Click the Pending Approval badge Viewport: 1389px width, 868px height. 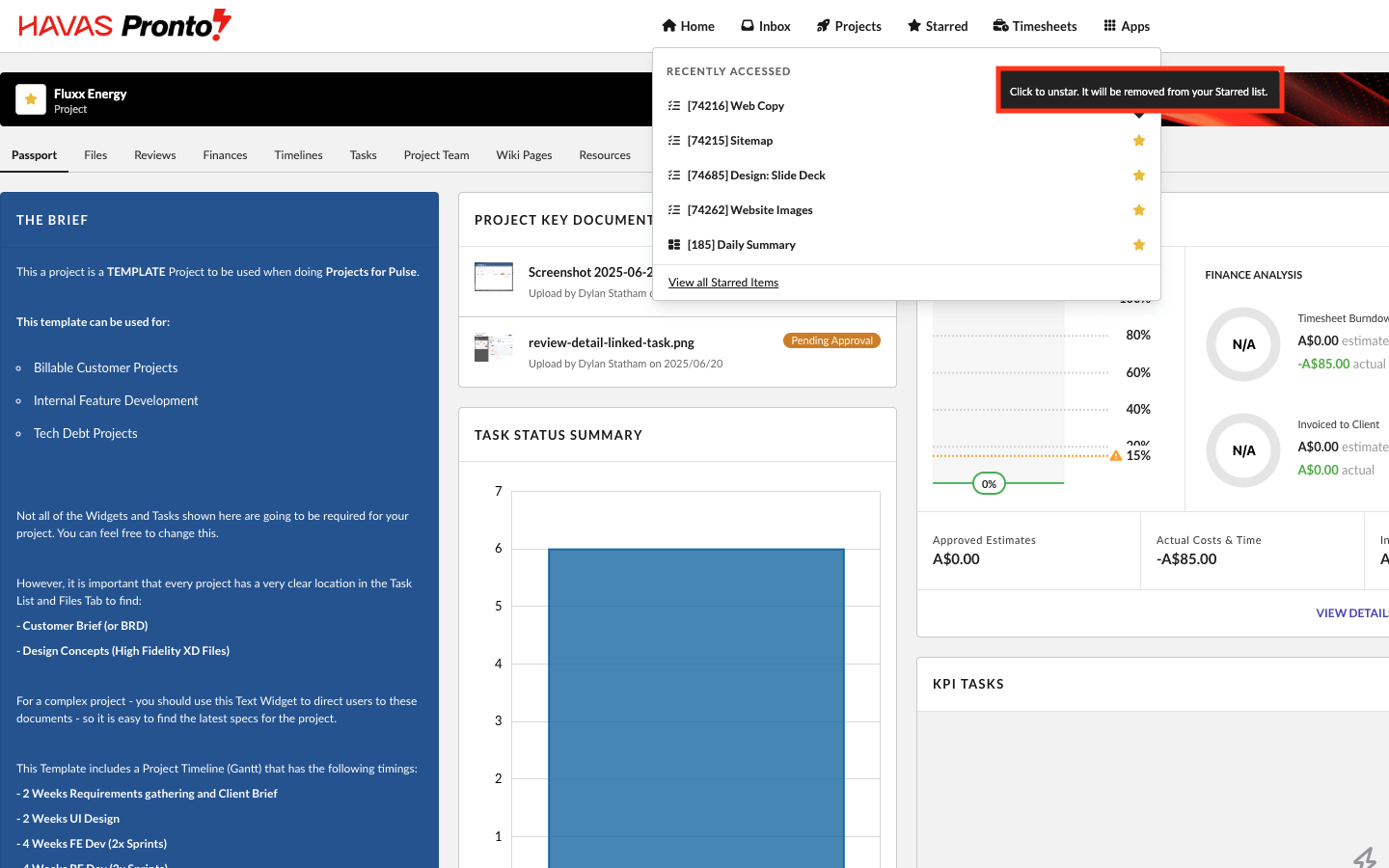tap(831, 340)
